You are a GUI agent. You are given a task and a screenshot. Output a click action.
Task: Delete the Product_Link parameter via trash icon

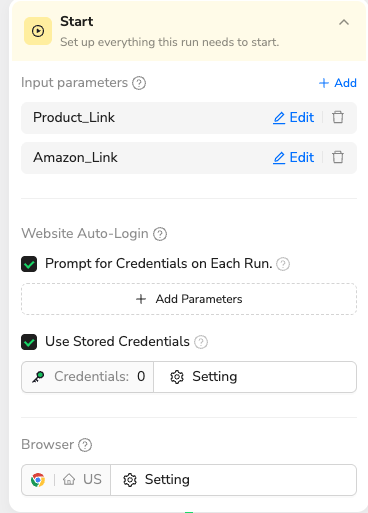coord(338,117)
